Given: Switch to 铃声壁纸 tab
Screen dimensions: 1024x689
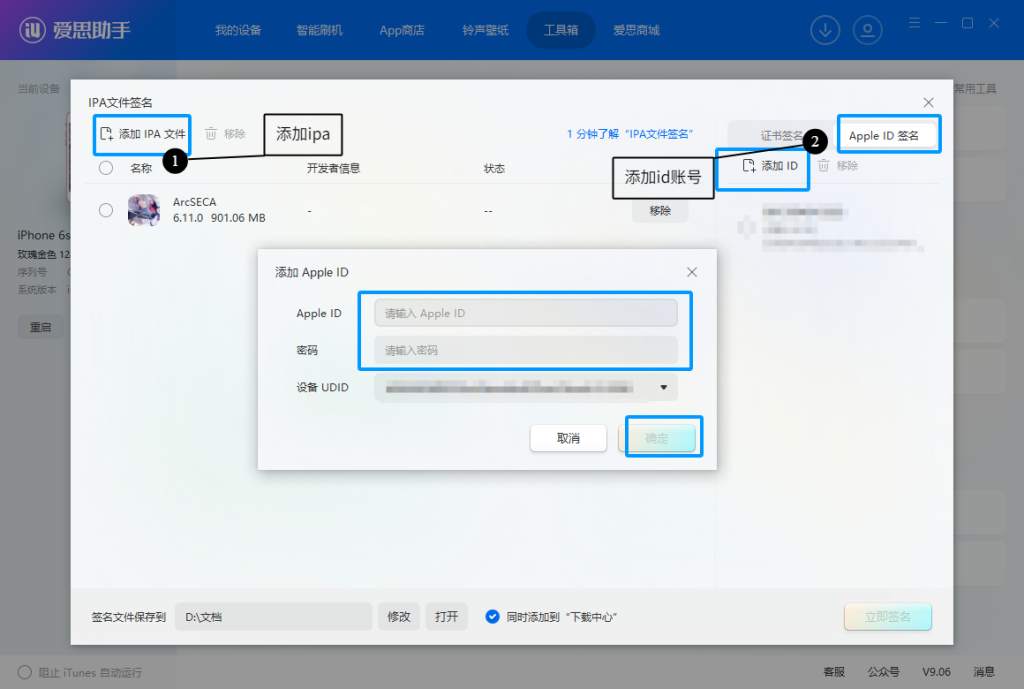Looking at the screenshot, I should pyautogui.click(x=485, y=30).
